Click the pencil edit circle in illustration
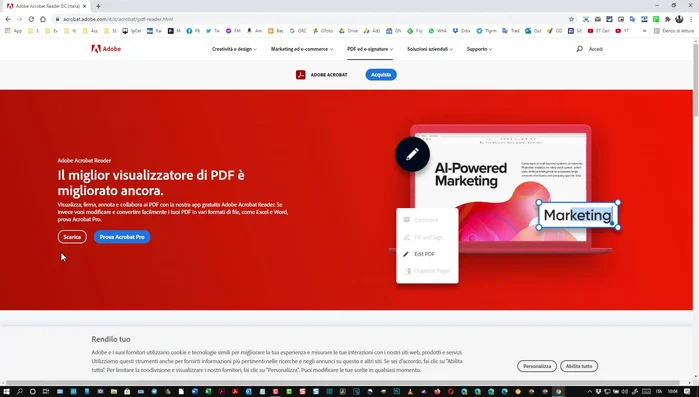The image size is (699, 397). pos(412,154)
